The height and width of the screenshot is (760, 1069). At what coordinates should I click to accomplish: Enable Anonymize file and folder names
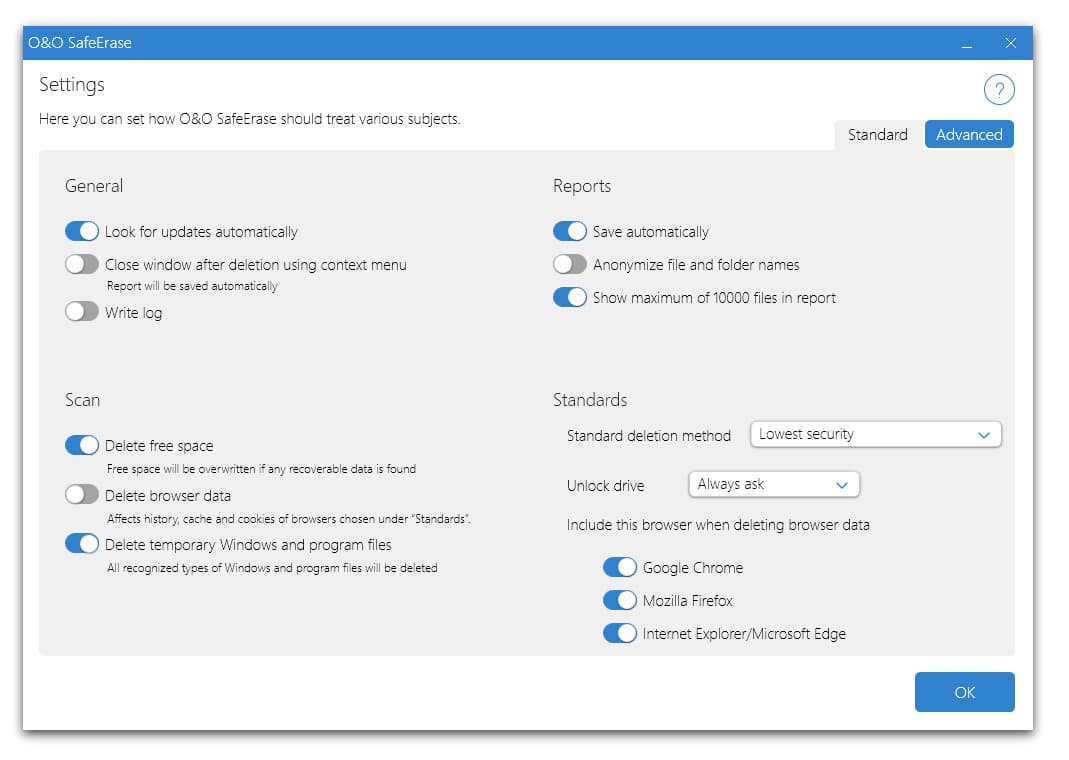click(x=570, y=265)
